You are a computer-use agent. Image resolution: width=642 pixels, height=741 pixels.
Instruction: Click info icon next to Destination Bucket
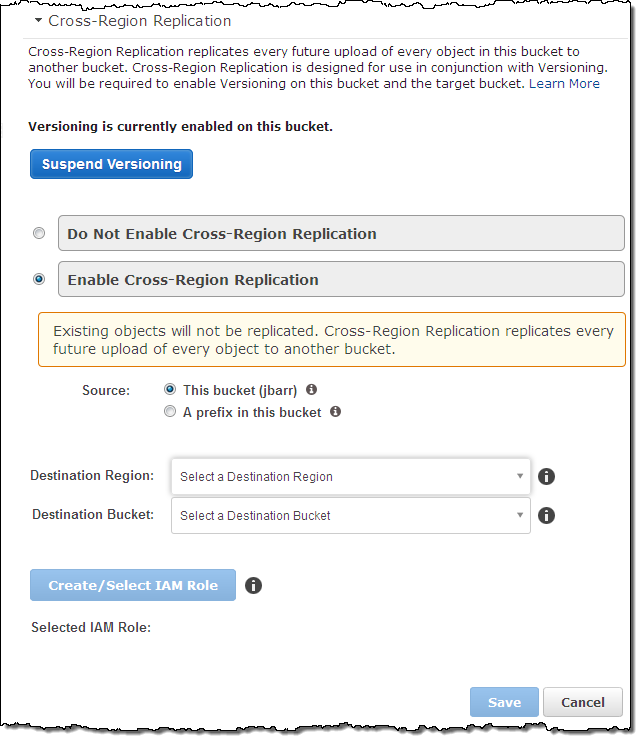(x=546, y=516)
